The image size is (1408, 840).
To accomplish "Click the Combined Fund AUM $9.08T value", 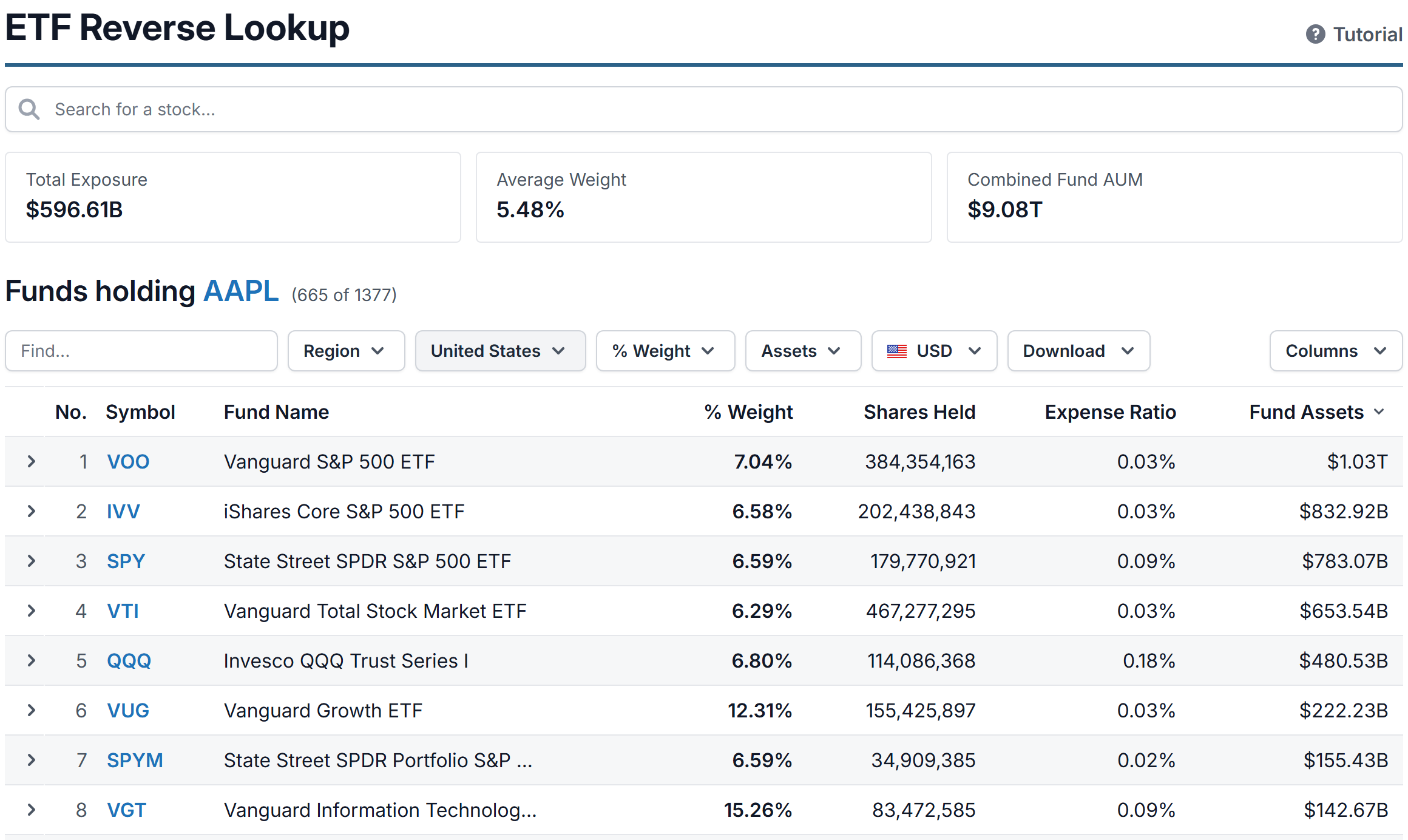I will (x=1005, y=210).
